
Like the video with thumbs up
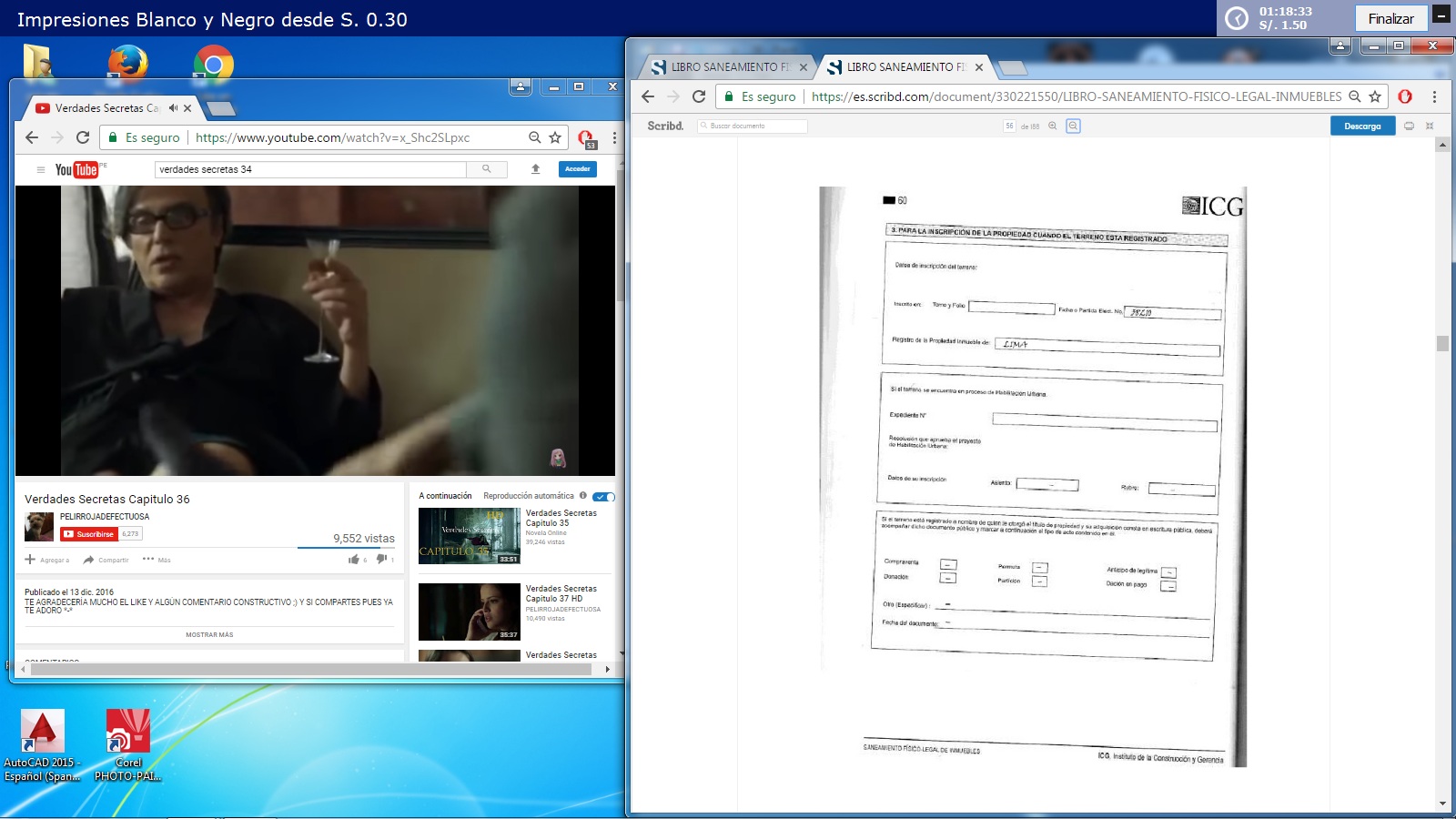(354, 560)
